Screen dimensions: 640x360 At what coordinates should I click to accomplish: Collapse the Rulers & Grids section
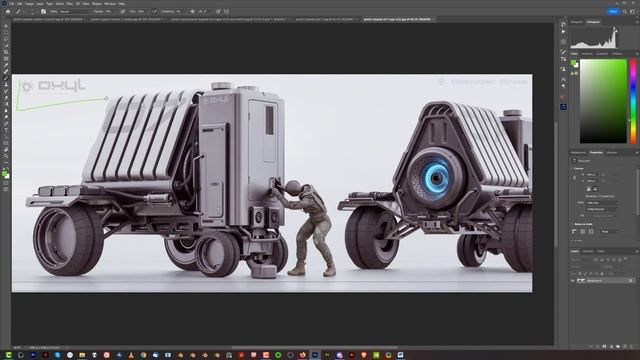[x=572, y=224]
